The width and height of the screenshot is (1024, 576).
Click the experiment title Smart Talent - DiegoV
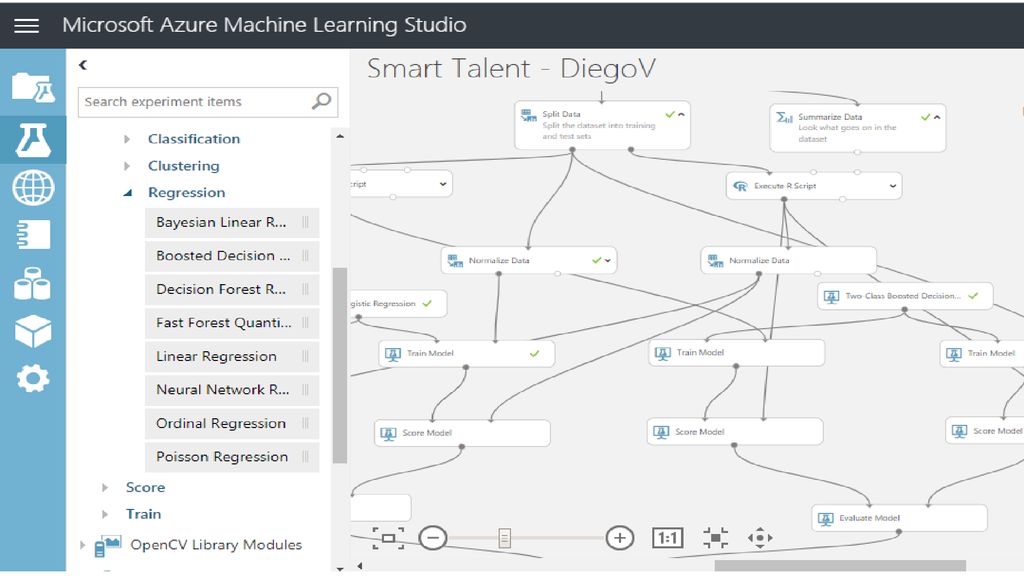(511, 69)
